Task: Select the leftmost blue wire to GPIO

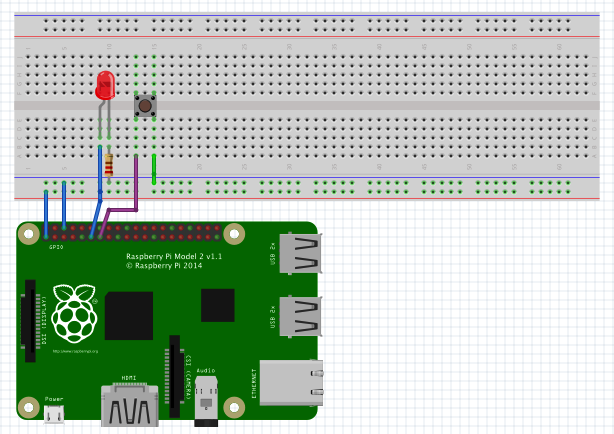Action: click(x=46, y=214)
